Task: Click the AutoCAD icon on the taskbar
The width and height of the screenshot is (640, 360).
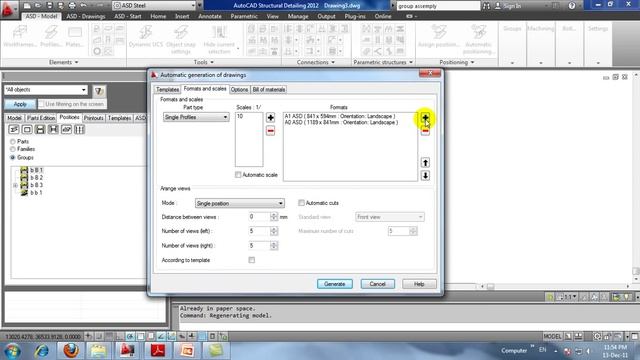Action: tap(127, 350)
